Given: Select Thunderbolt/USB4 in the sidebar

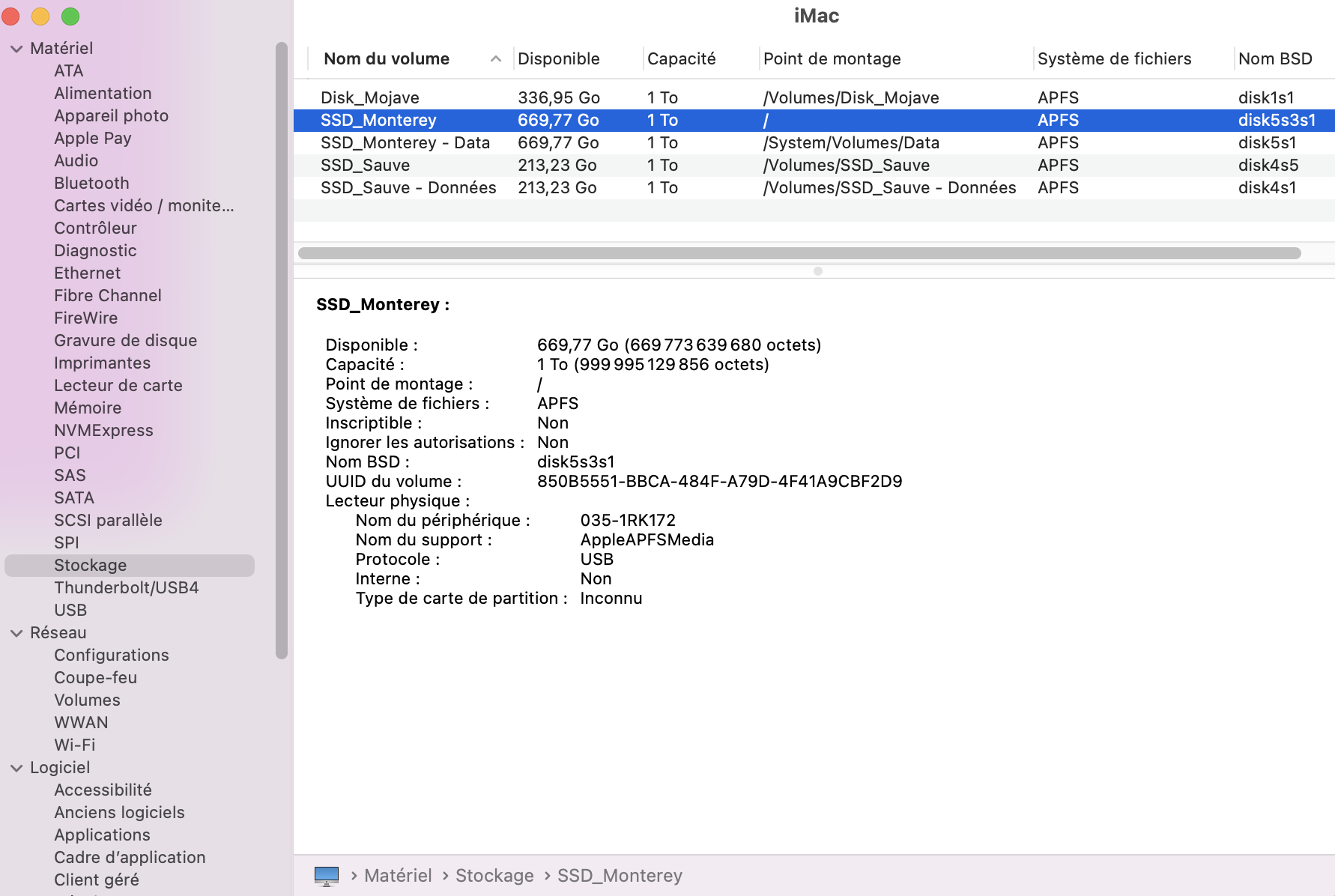Looking at the screenshot, I should [126, 588].
